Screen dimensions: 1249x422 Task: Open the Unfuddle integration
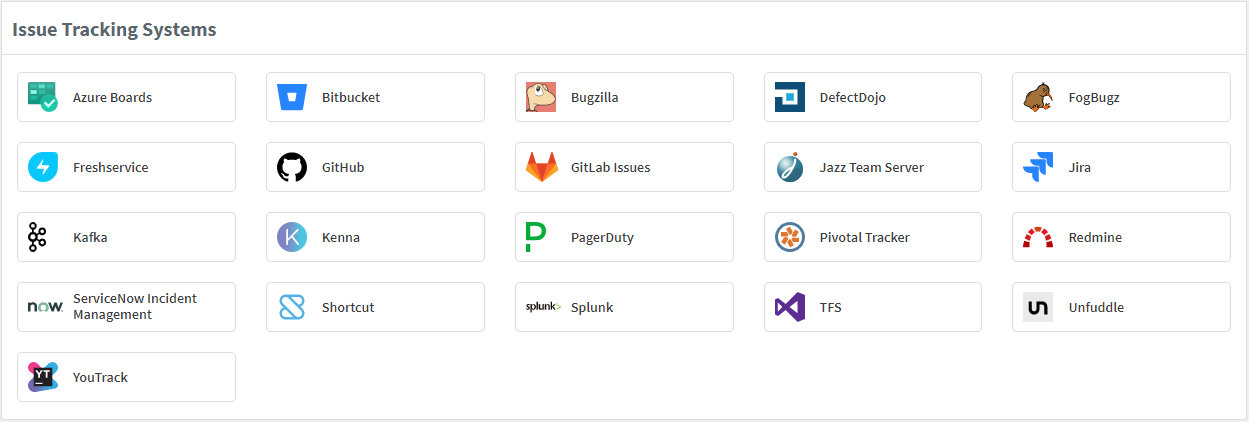(1121, 307)
